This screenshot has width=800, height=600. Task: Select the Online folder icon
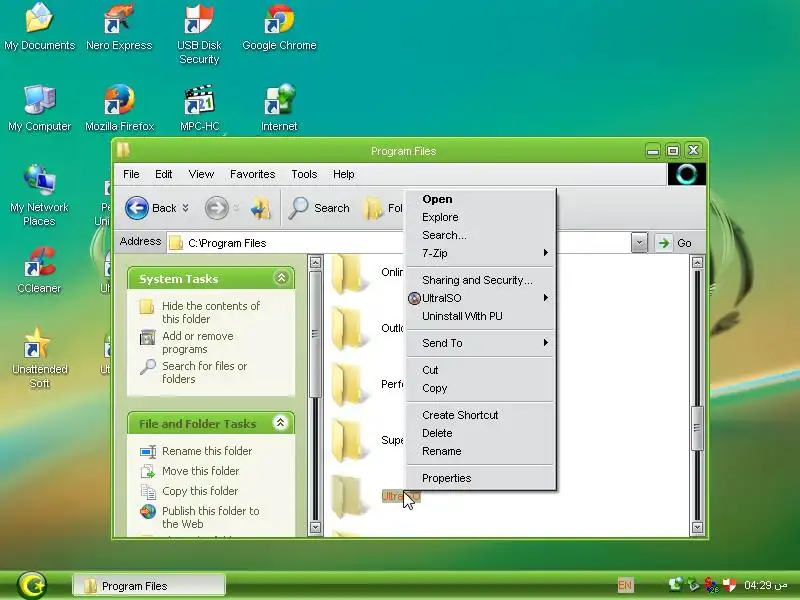[x=349, y=276]
